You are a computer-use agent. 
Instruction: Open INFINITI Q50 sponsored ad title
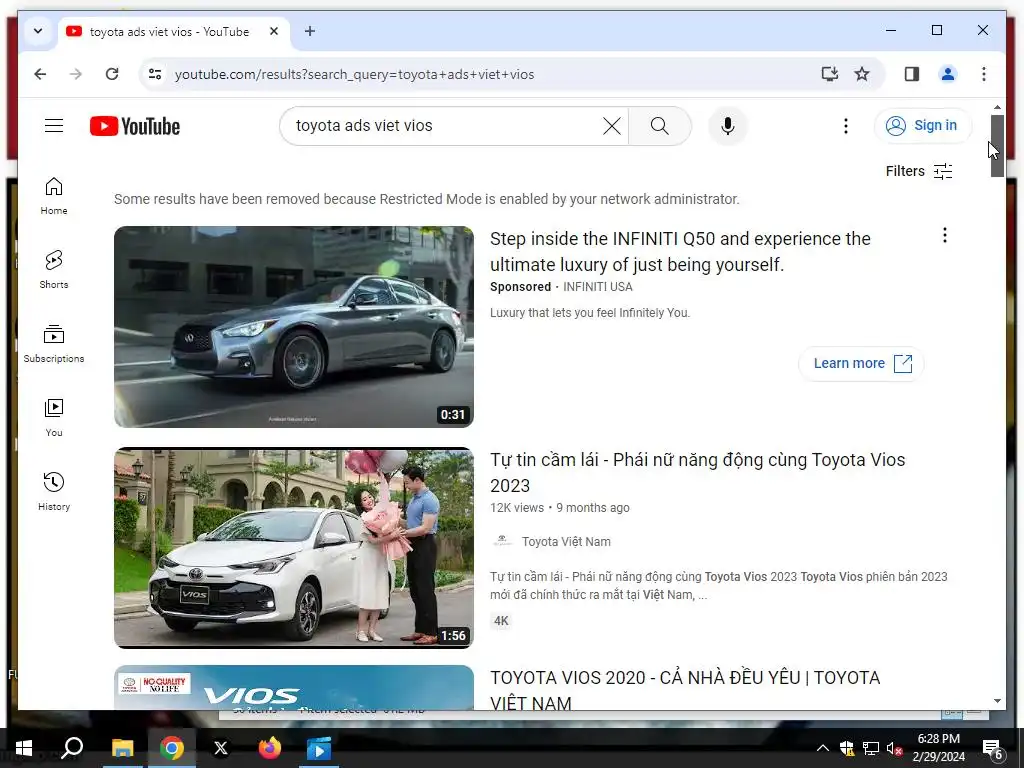(x=680, y=251)
